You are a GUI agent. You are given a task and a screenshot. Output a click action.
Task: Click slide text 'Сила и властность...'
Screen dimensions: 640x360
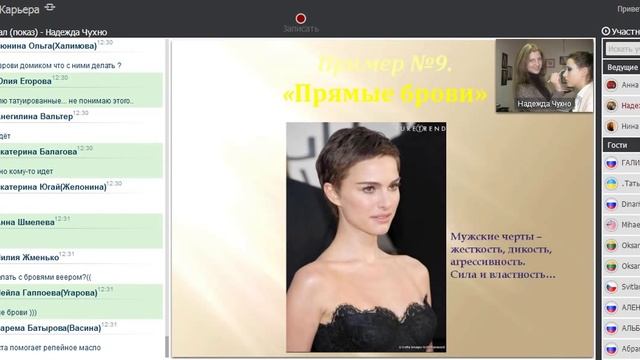[x=503, y=274]
